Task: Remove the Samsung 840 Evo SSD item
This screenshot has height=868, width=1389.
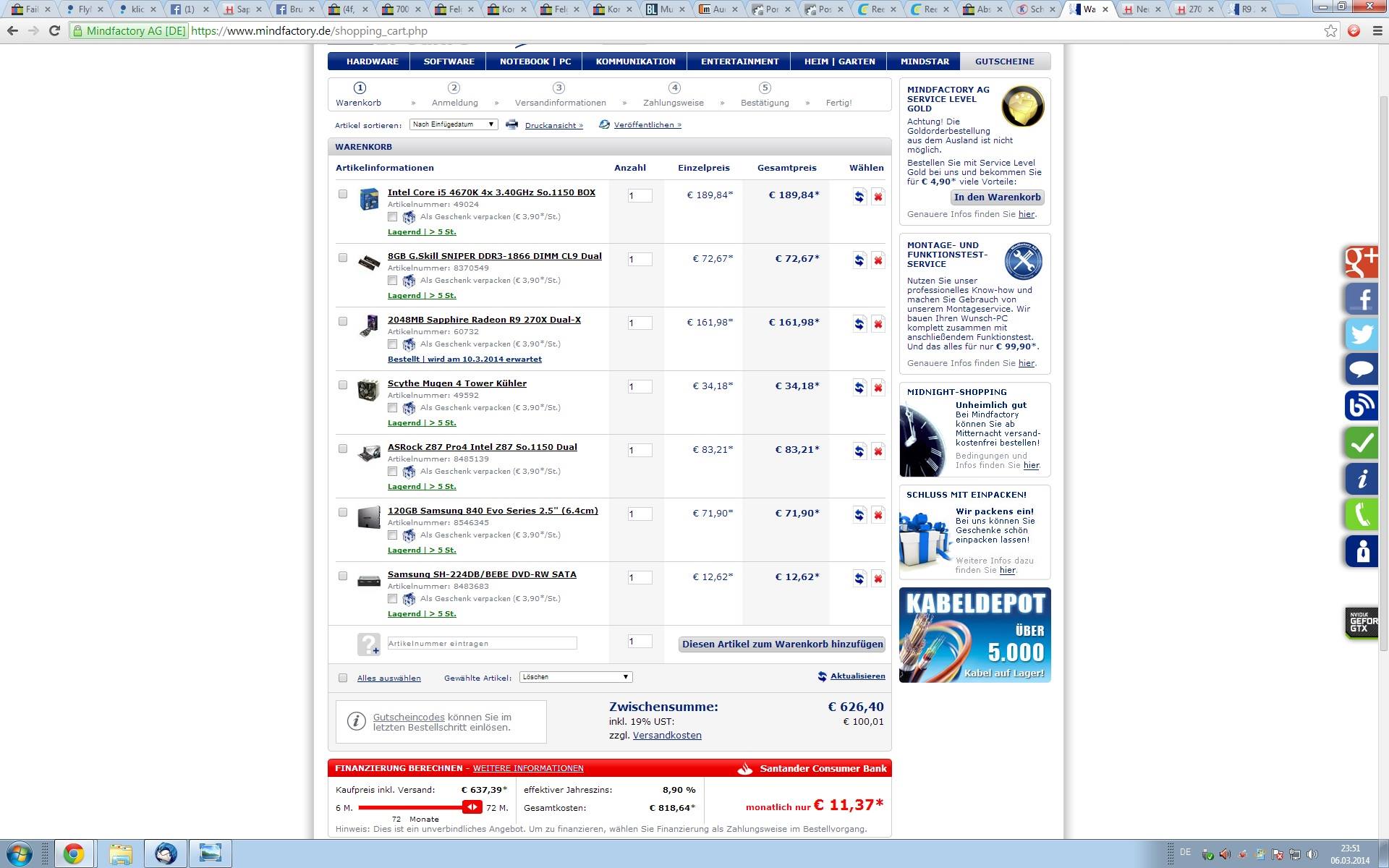Action: [878, 515]
